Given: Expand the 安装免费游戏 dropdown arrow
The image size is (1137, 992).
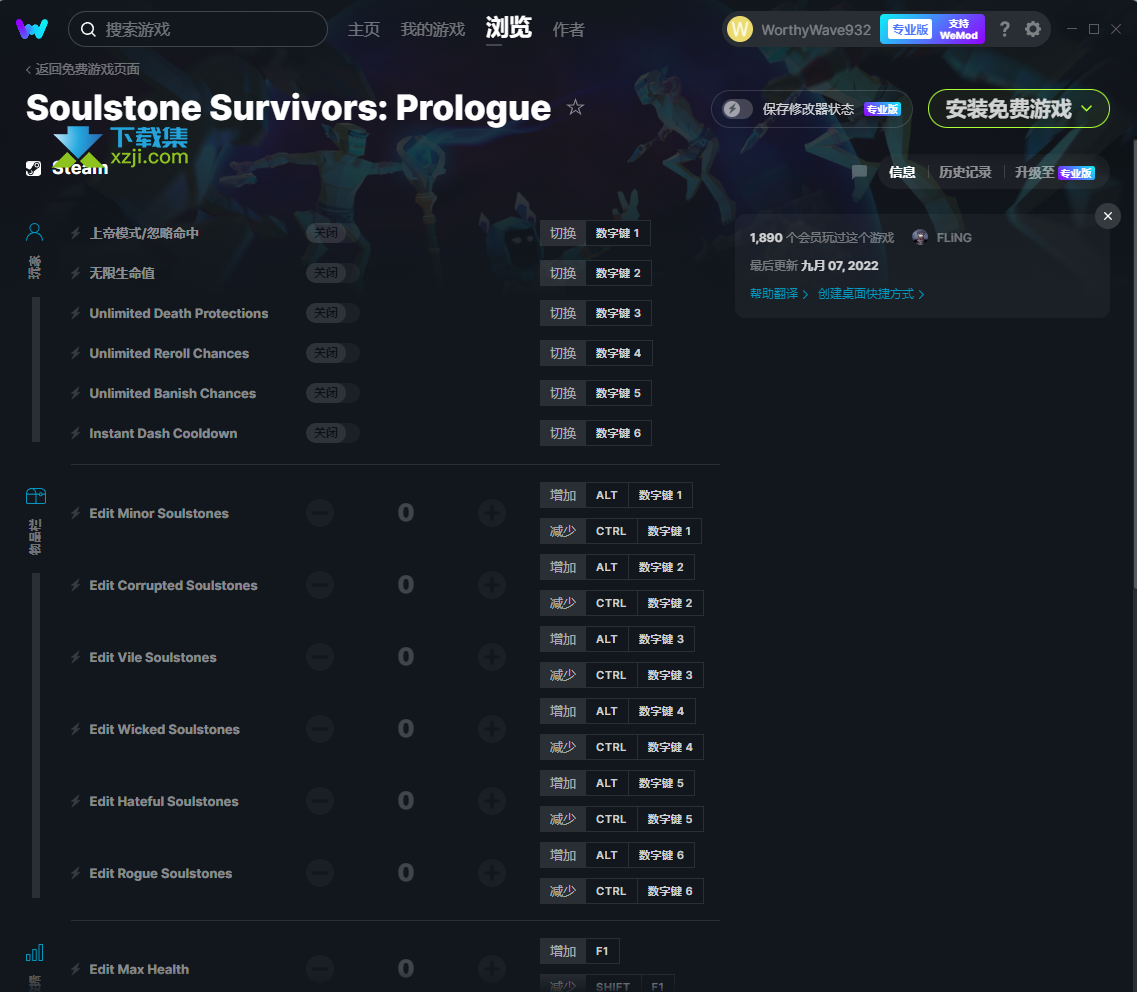Looking at the screenshot, I should coord(1086,108).
